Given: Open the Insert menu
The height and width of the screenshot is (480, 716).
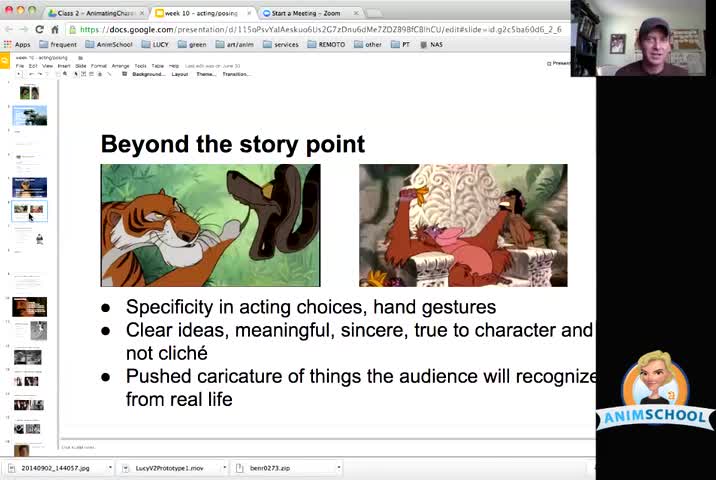Looking at the screenshot, I should (x=64, y=66).
